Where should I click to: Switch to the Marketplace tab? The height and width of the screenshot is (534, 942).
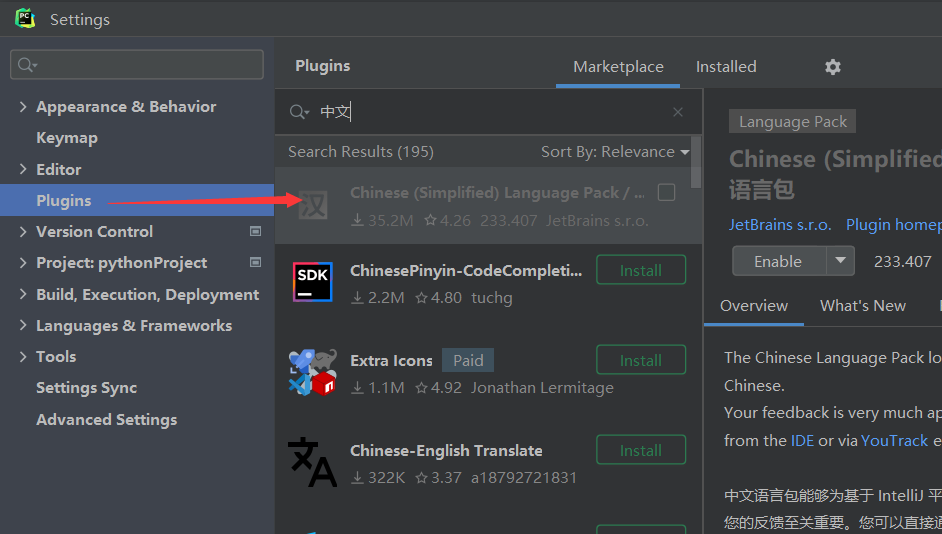click(x=618, y=67)
